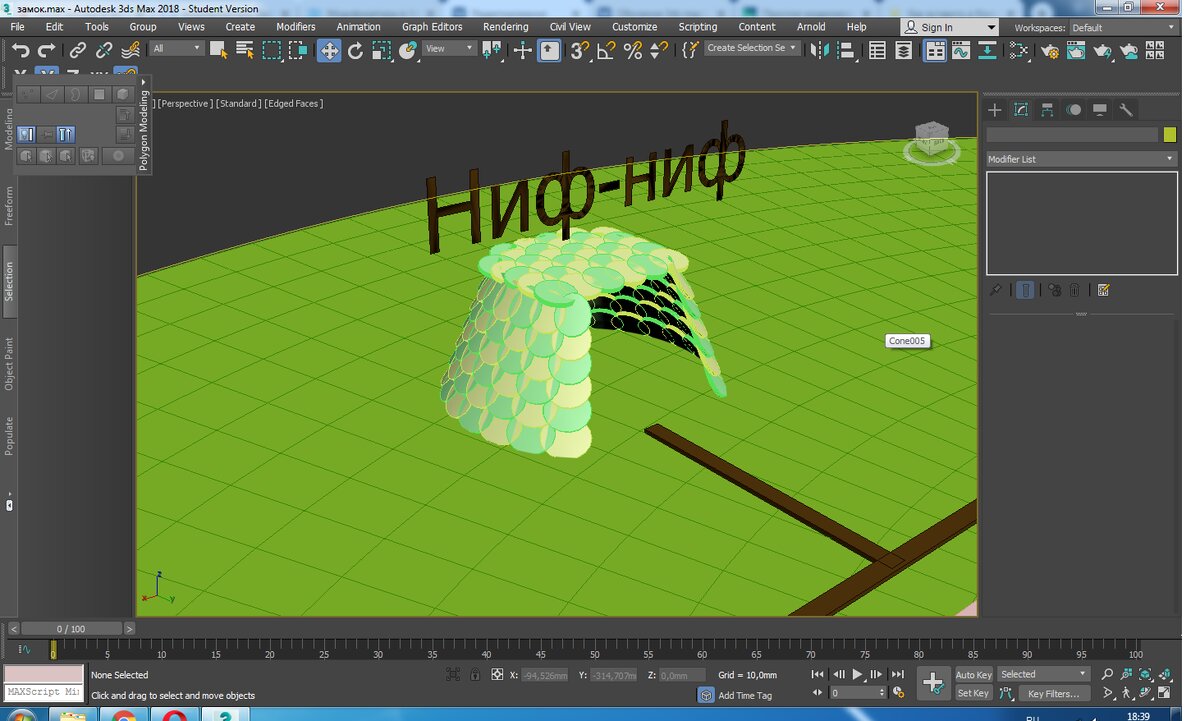Select the Select and Link tool
Screen dimensions: 1200x721
[78, 50]
